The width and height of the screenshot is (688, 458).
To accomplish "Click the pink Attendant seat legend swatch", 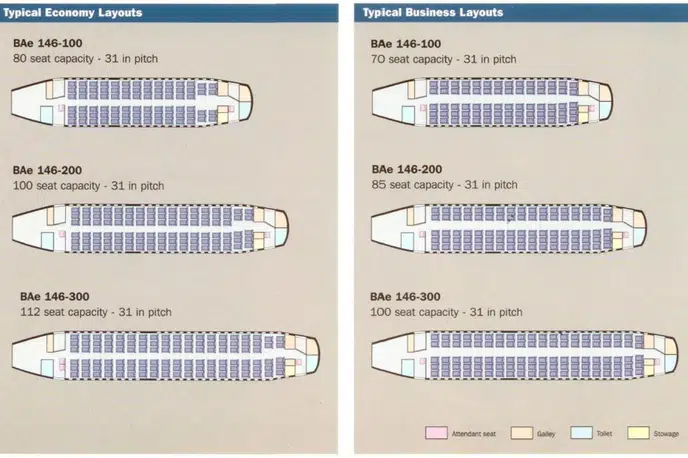I will click(x=434, y=433).
